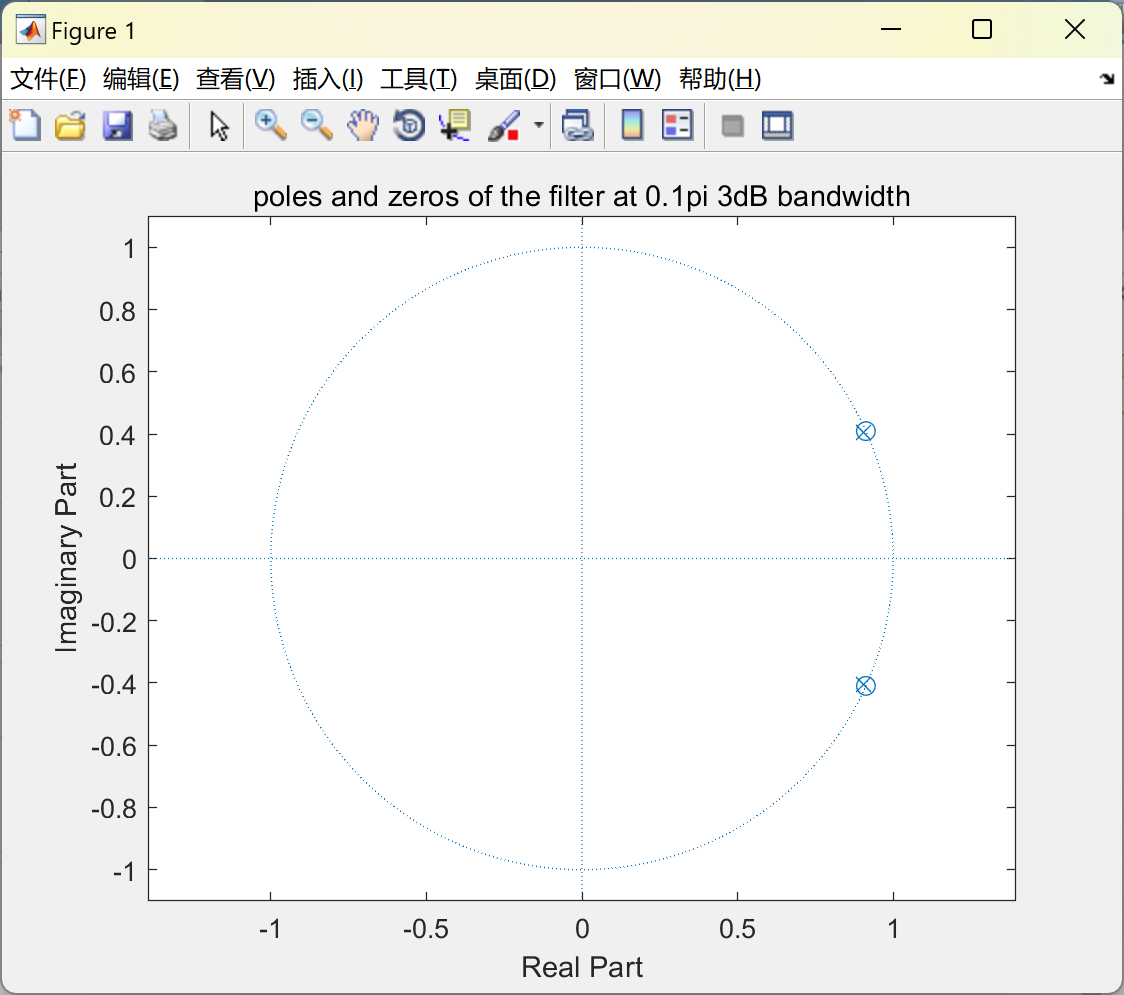The image size is (1124, 995).
Task: Minimize the Figure 1 window
Action: coord(890,29)
